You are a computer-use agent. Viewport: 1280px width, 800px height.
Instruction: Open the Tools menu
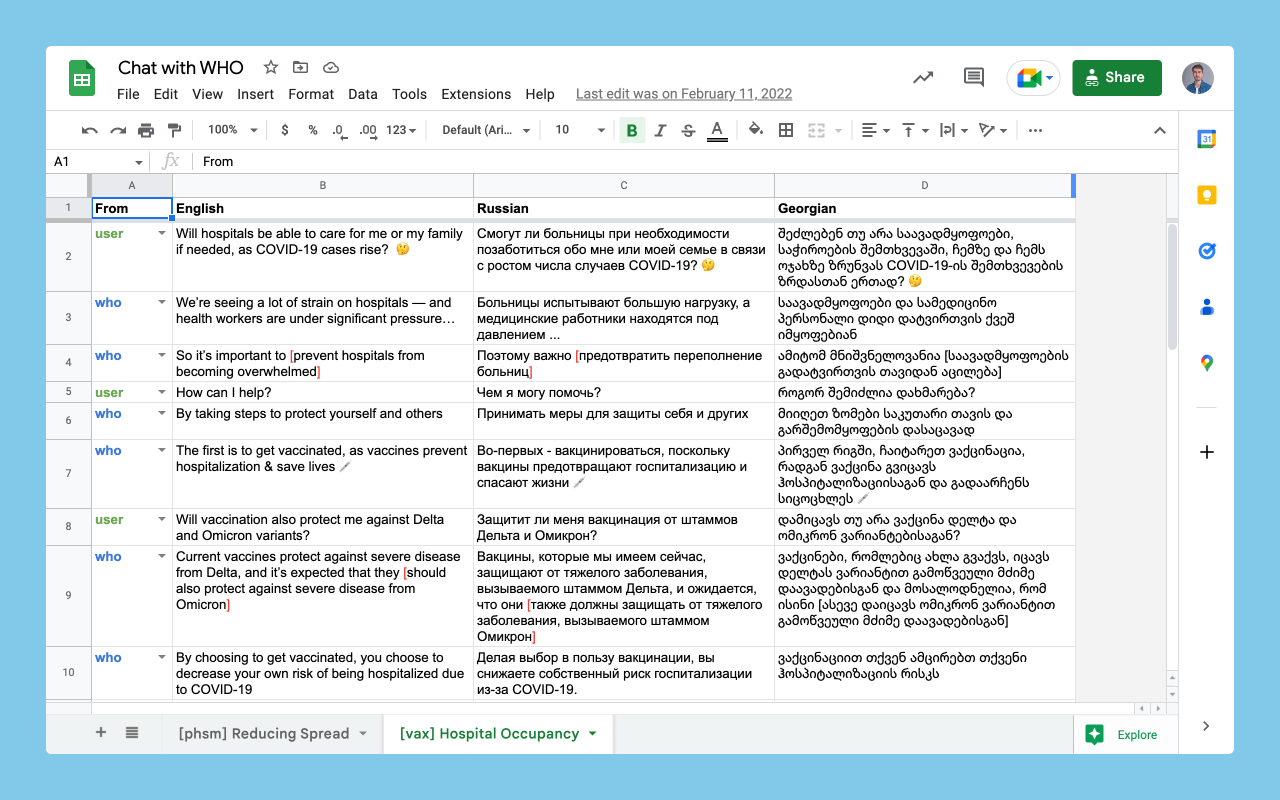coord(410,94)
